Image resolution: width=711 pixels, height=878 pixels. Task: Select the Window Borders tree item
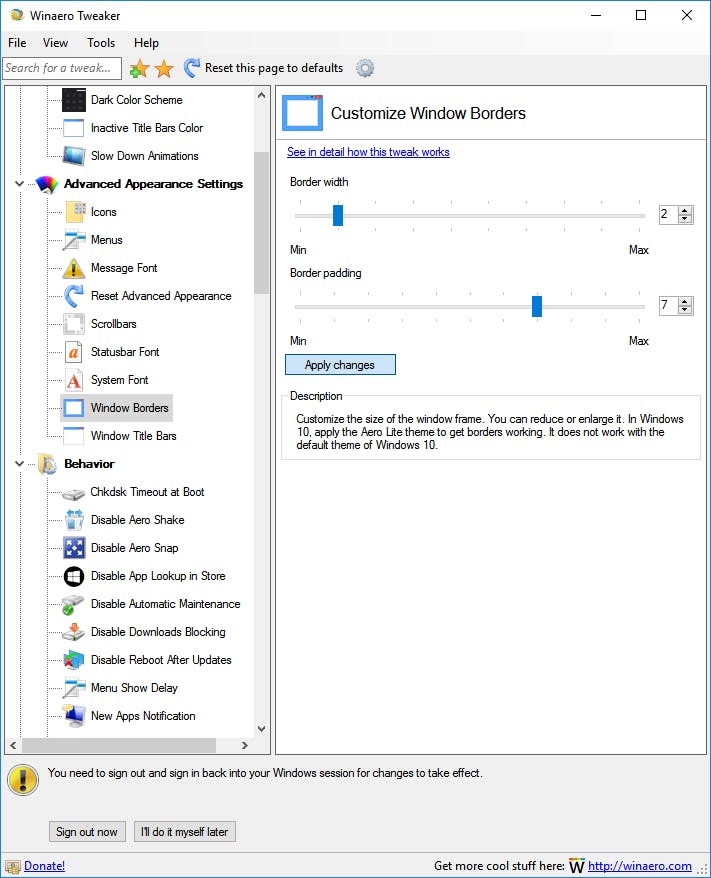coord(116,408)
